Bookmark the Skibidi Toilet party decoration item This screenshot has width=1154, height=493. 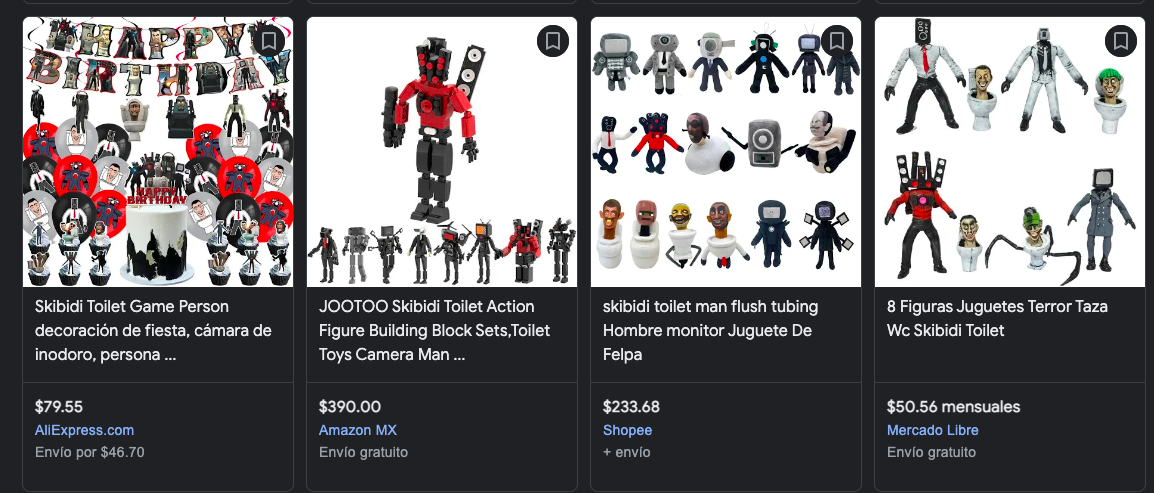[269, 41]
